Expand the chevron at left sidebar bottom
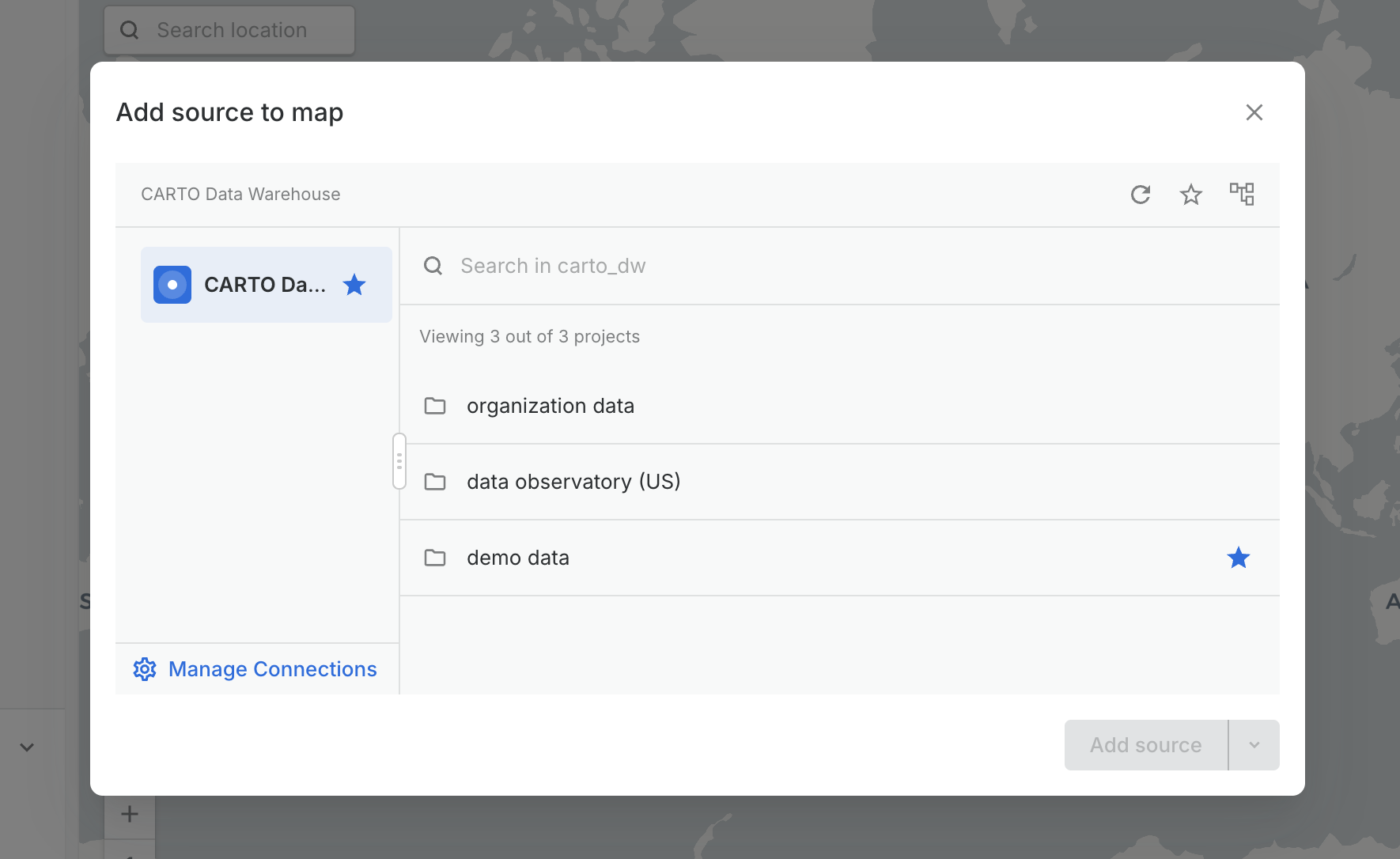Image resolution: width=1400 pixels, height=859 pixels. [27, 747]
